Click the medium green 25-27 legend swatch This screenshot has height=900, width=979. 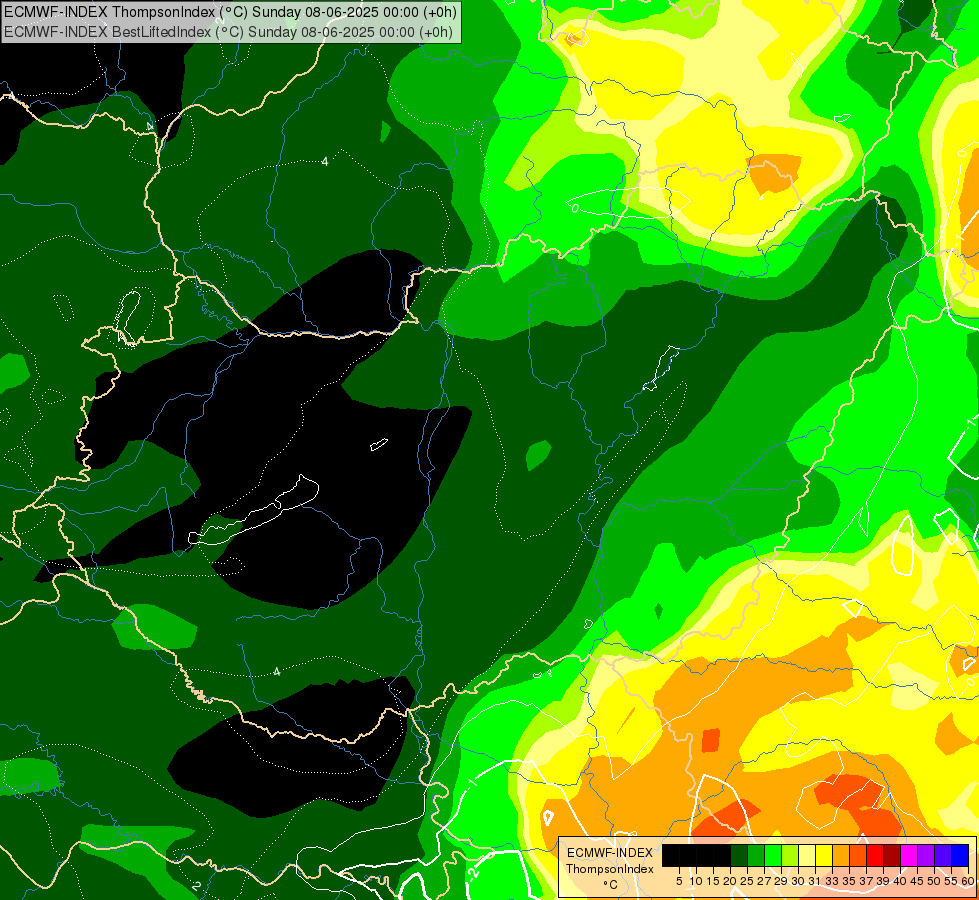click(756, 855)
